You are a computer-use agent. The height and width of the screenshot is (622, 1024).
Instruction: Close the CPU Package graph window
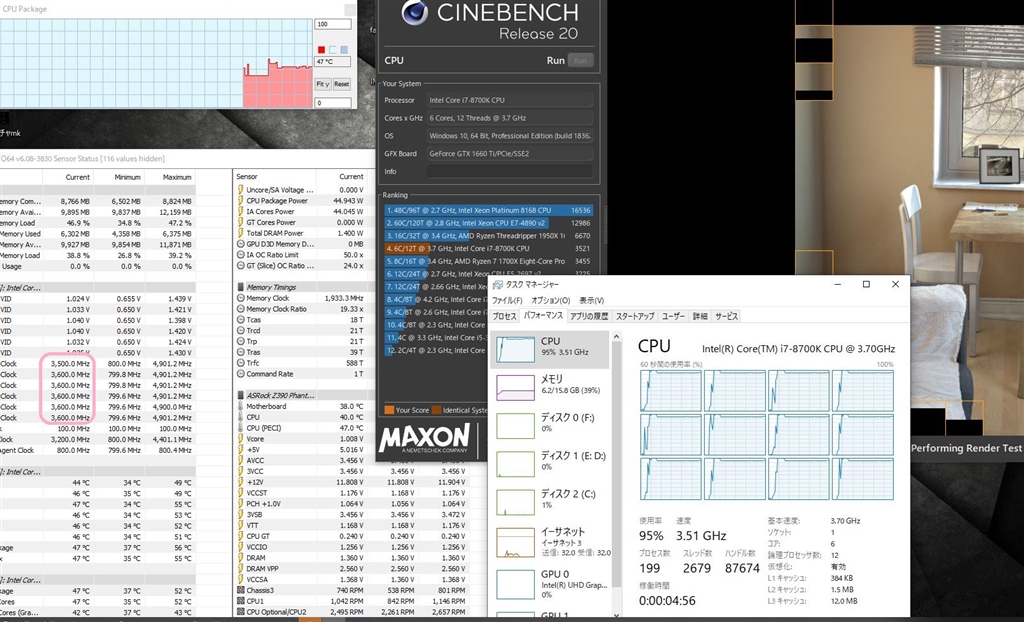(x=350, y=9)
